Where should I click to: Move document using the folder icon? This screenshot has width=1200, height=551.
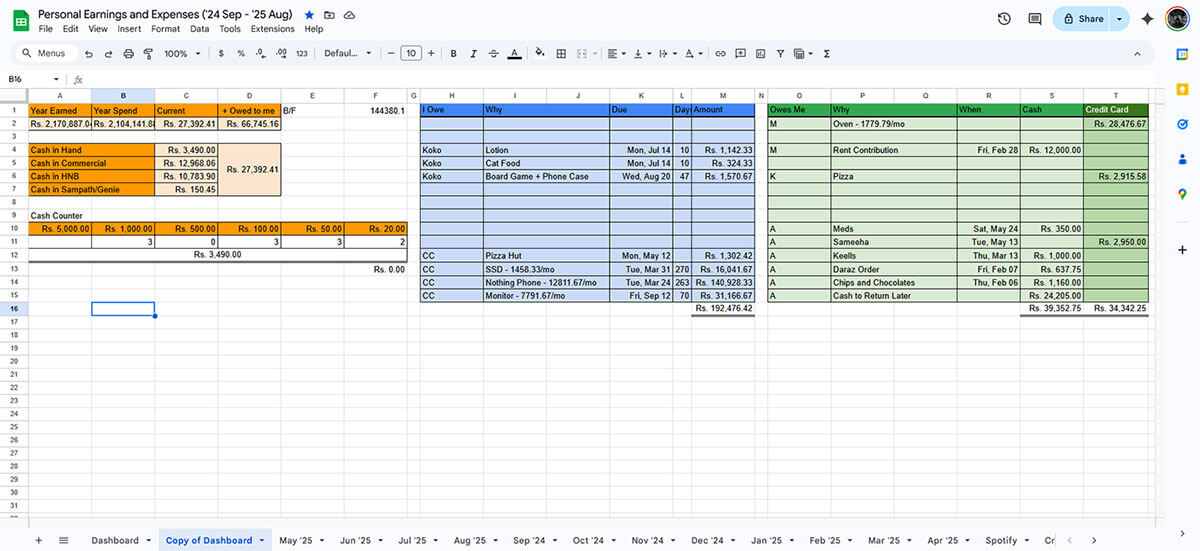(329, 15)
